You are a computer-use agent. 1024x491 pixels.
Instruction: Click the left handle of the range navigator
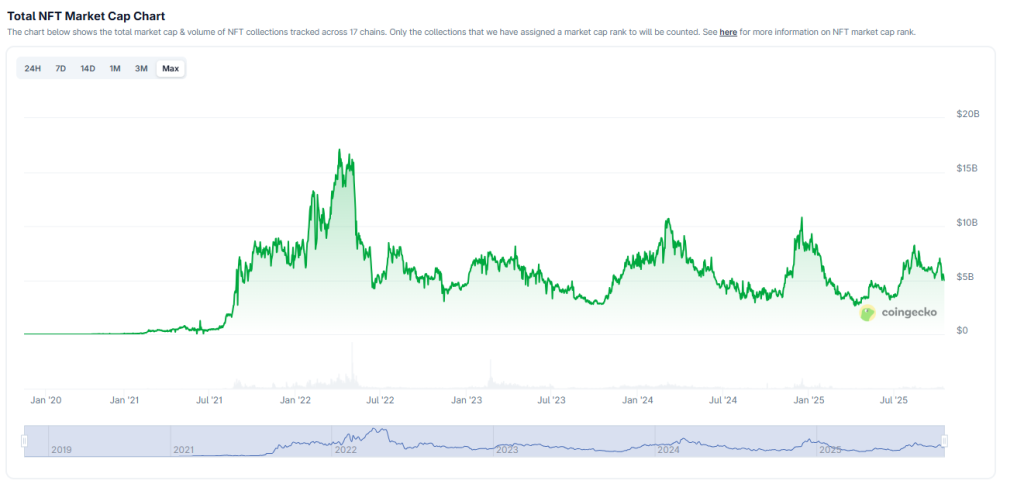[27, 441]
